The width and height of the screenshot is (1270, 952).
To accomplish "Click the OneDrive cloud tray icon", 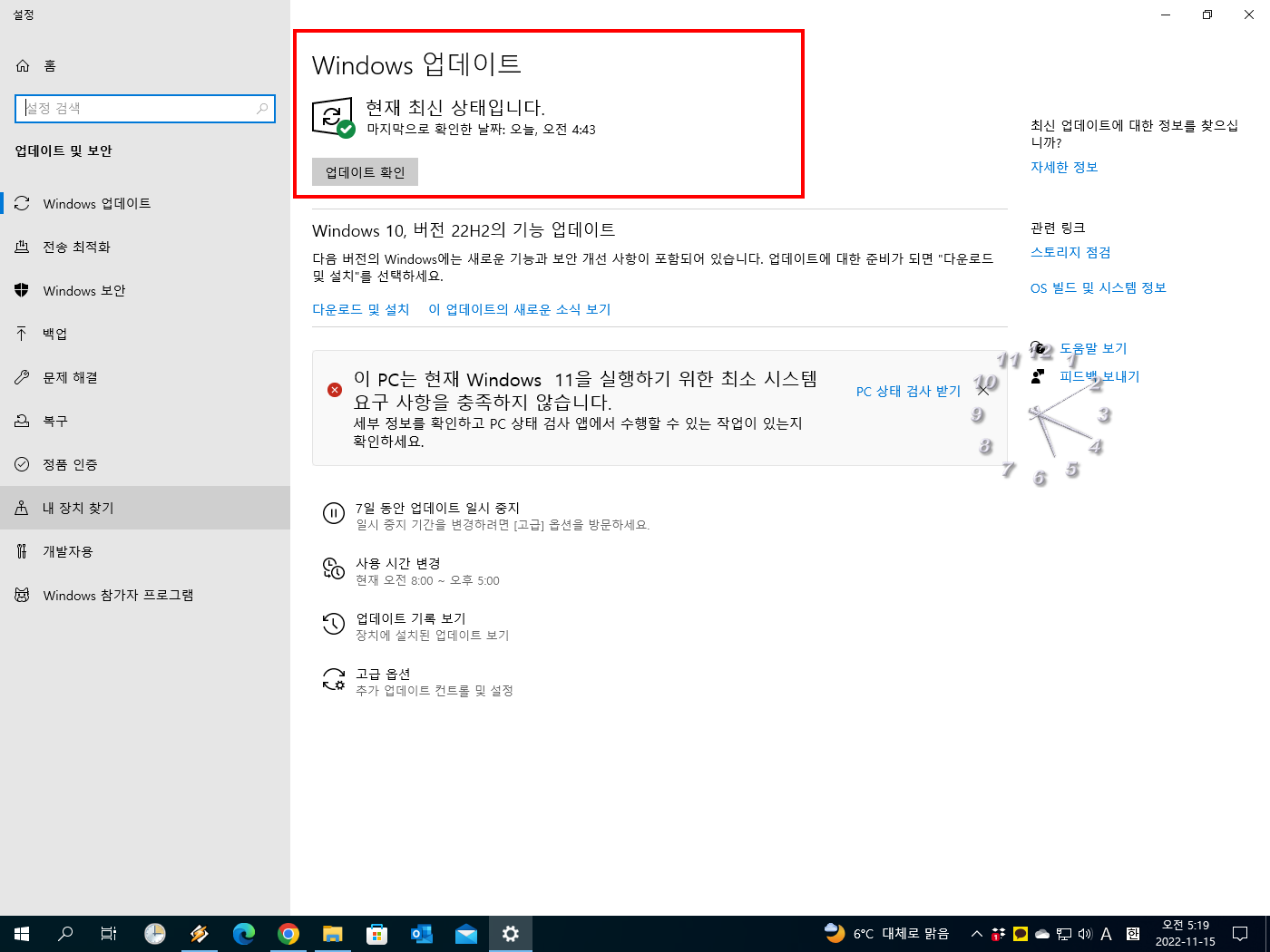I will [1042, 934].
